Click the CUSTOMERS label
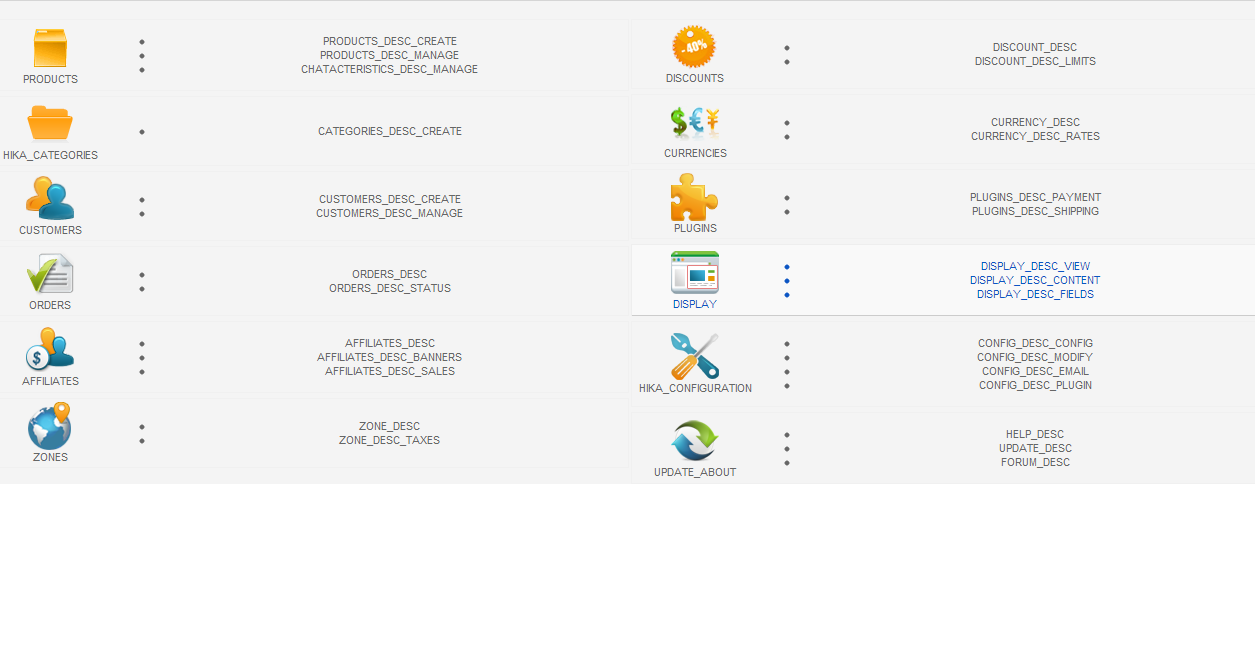Image resolution: width=1255 pixels, height=648 pixels. click(x=50, y=230)
